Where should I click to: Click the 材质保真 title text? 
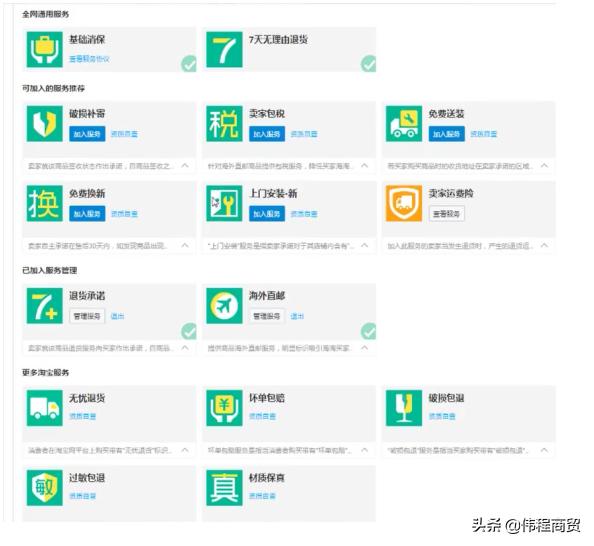[x=267, y=478]
